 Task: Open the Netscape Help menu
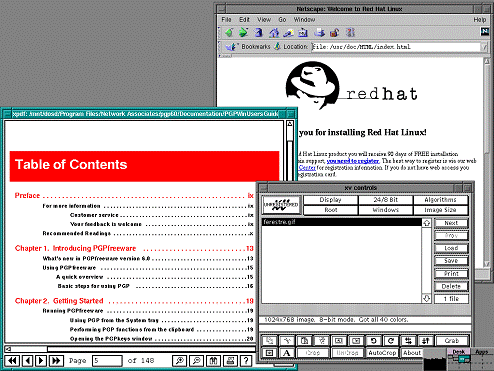[x=480, y=20]
